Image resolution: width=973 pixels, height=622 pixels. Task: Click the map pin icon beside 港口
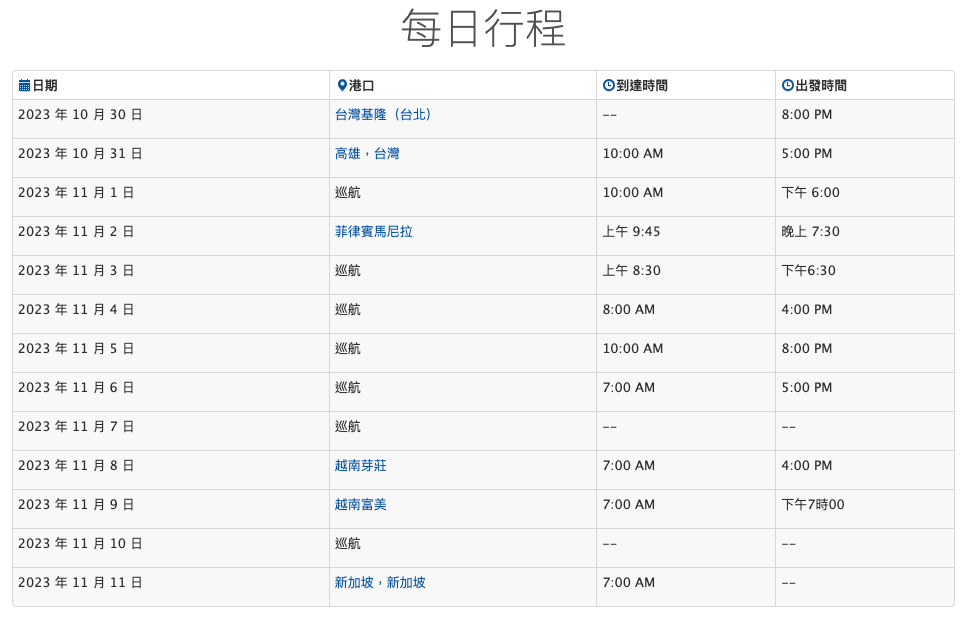click(342, 86)
